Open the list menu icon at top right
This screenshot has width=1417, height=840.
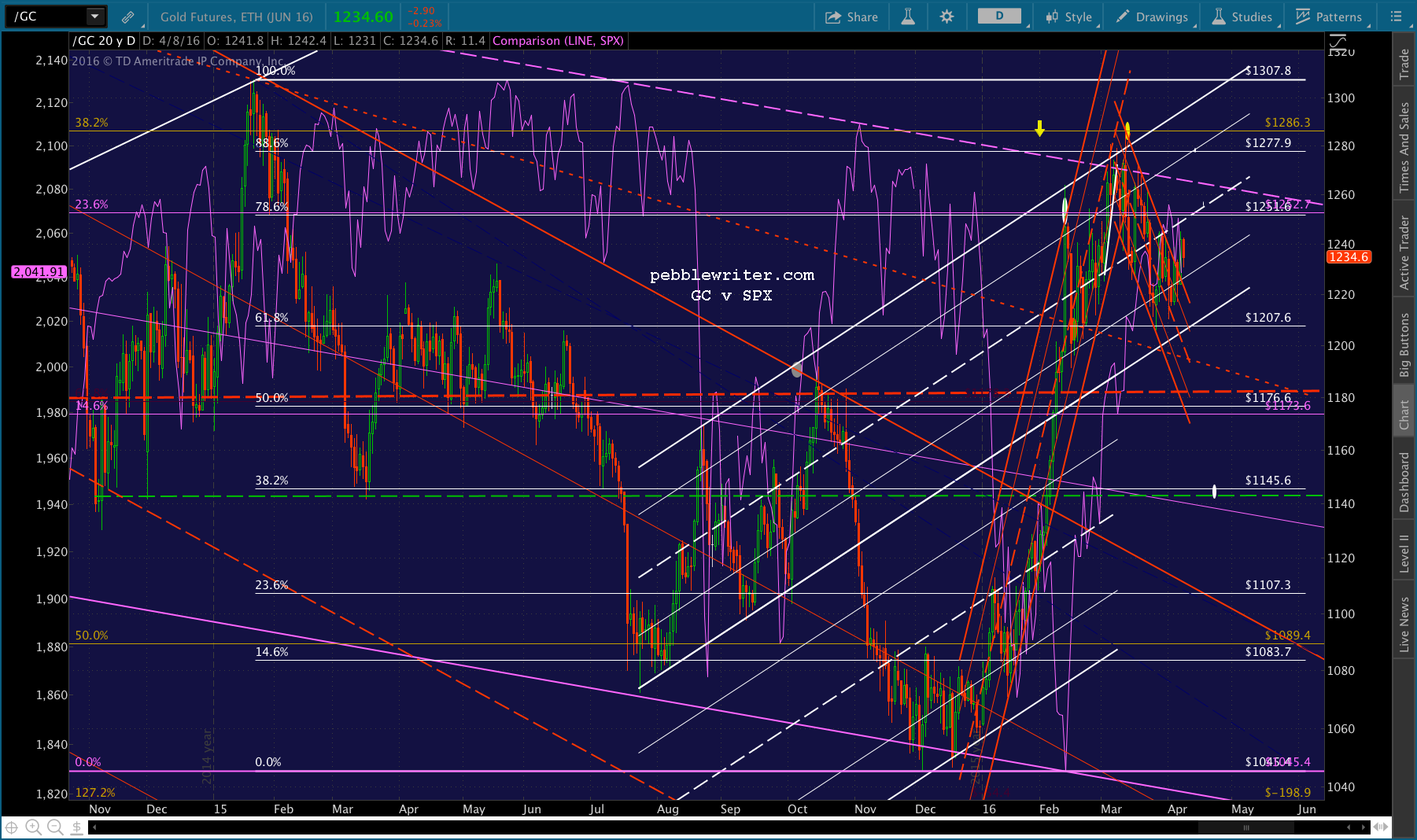pos(1396,17)
